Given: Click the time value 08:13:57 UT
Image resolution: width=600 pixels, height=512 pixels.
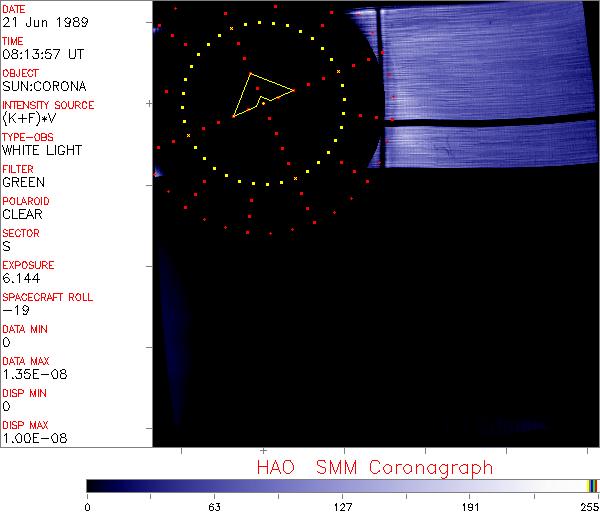Looking at the screenshot, I should pyautogui.click(x=41, y=55).
